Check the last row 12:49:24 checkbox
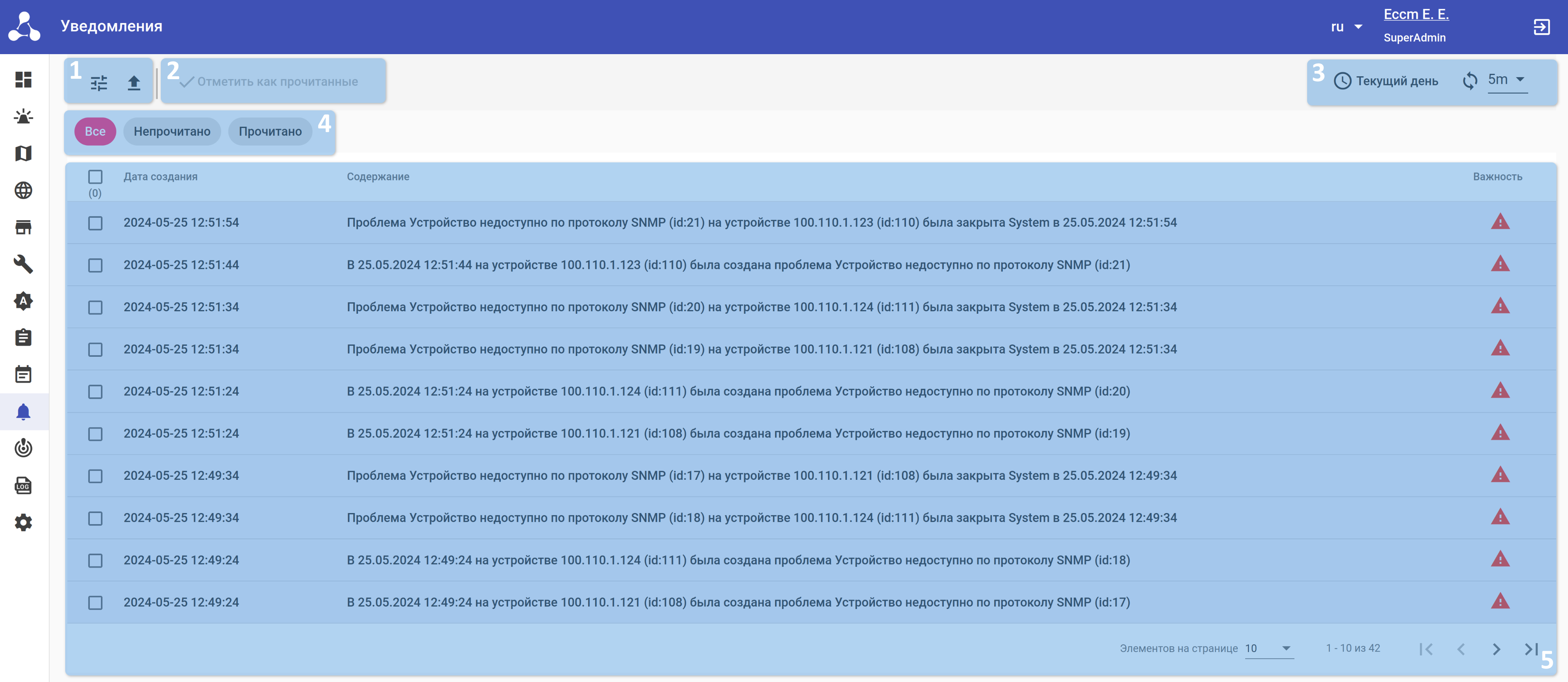Viewport: 1568px width, 682px height. 95,603
